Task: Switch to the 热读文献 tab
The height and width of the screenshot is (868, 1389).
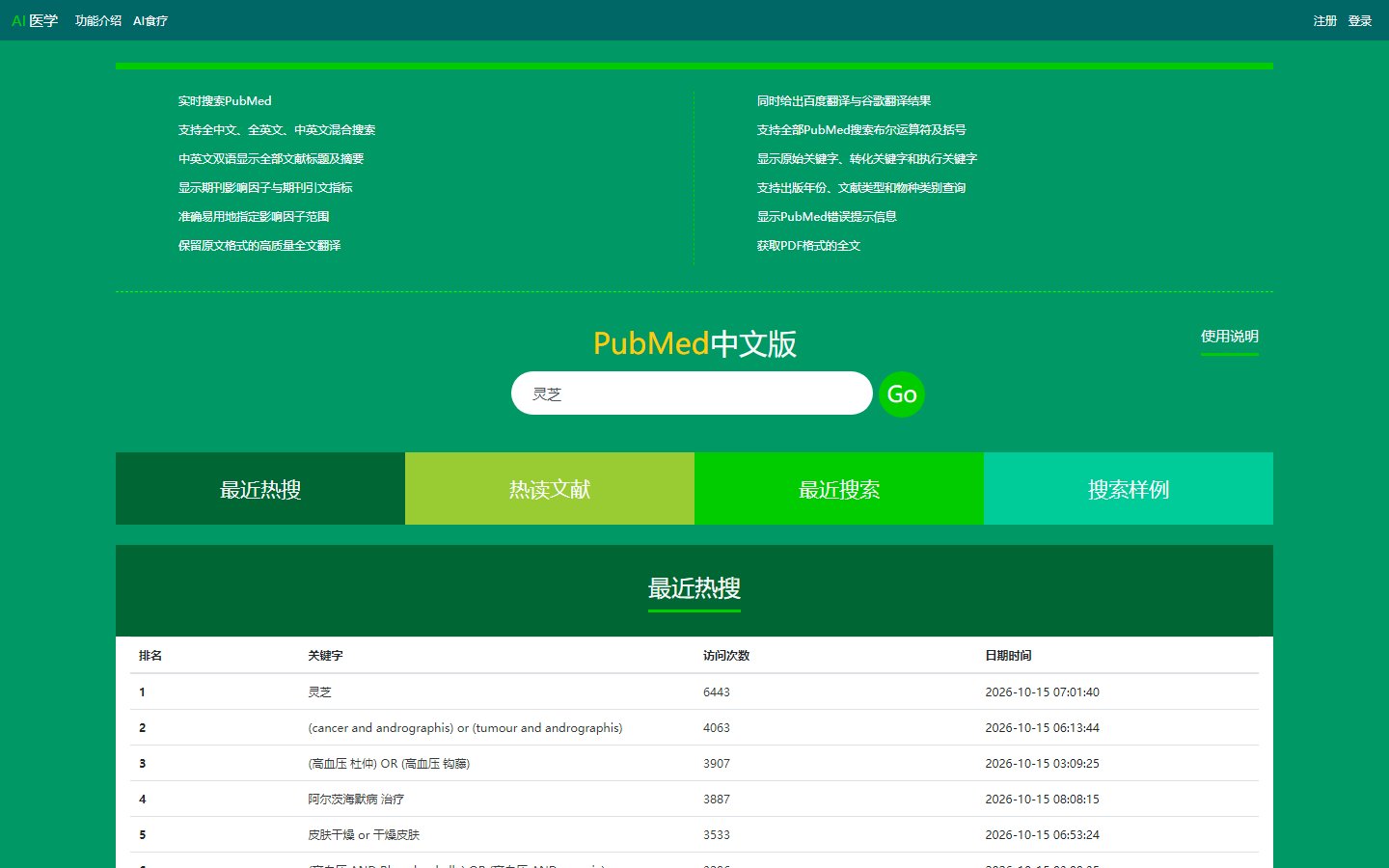Action: (x=550, y=489)
